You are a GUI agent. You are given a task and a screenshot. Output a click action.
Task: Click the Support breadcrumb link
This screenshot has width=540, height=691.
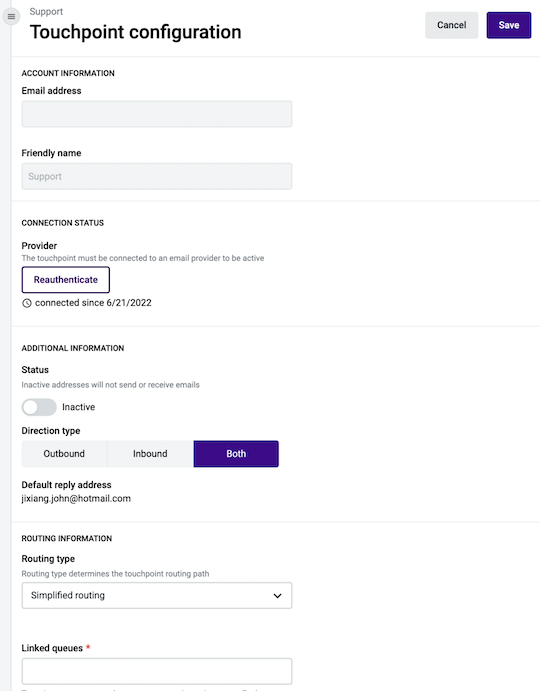pos(46,11)
